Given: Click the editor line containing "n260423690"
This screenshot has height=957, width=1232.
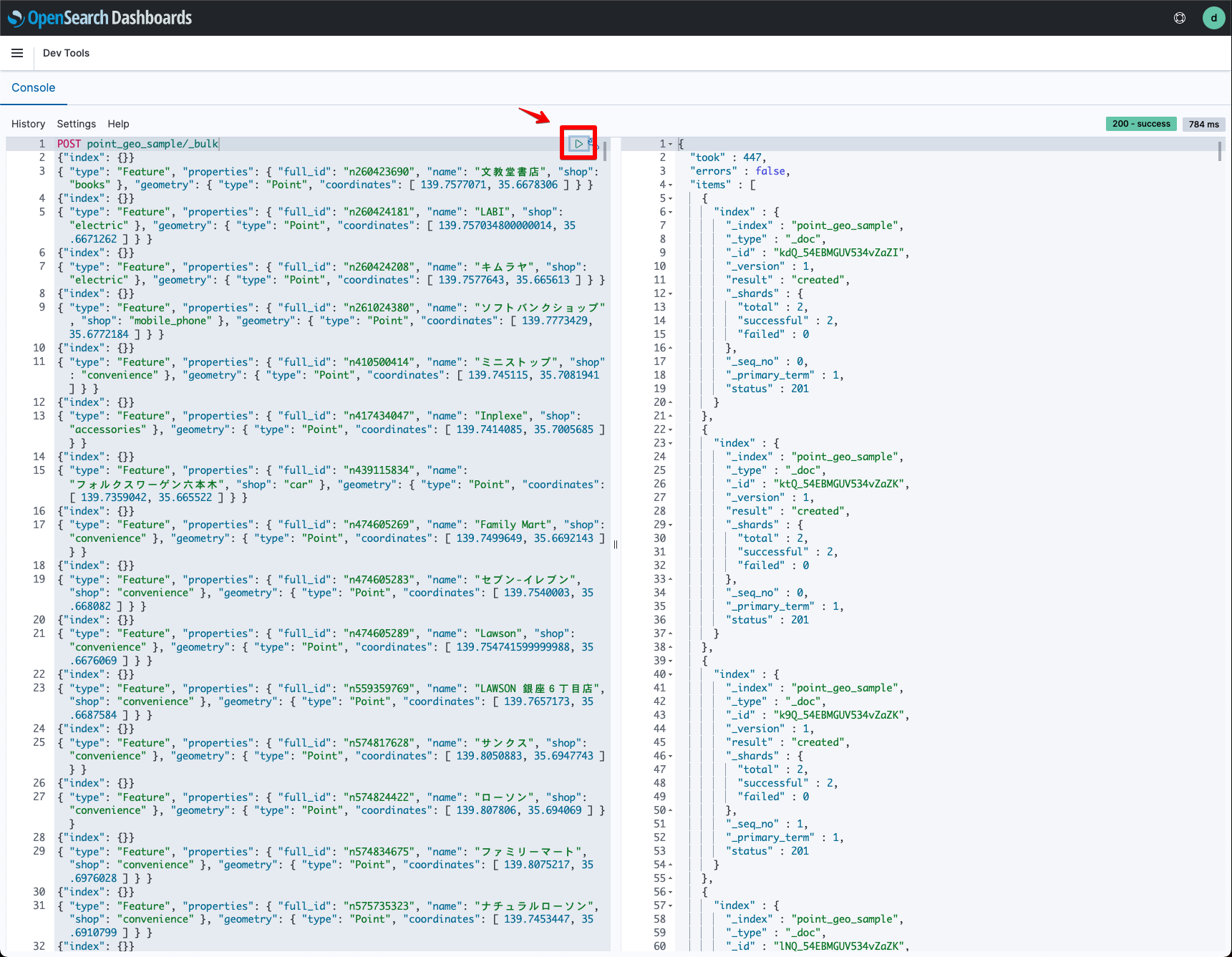Looking at the screenshot, I should point(331,178).
